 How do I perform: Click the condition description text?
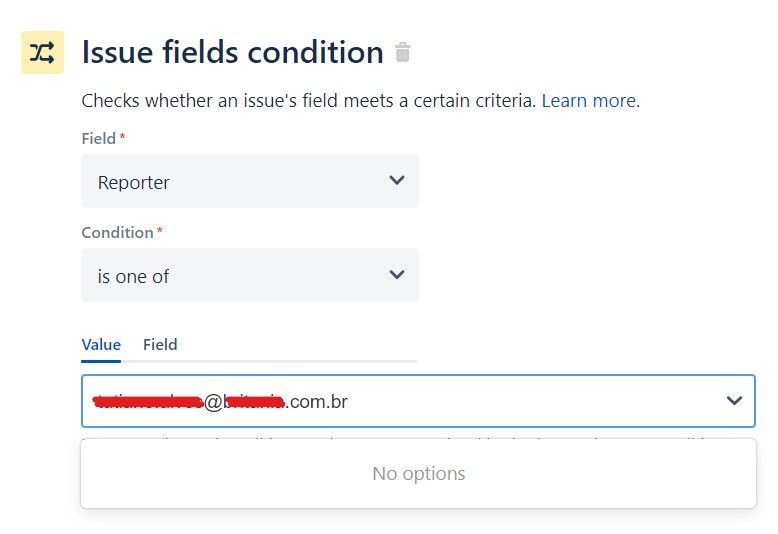tap(309, 101)
